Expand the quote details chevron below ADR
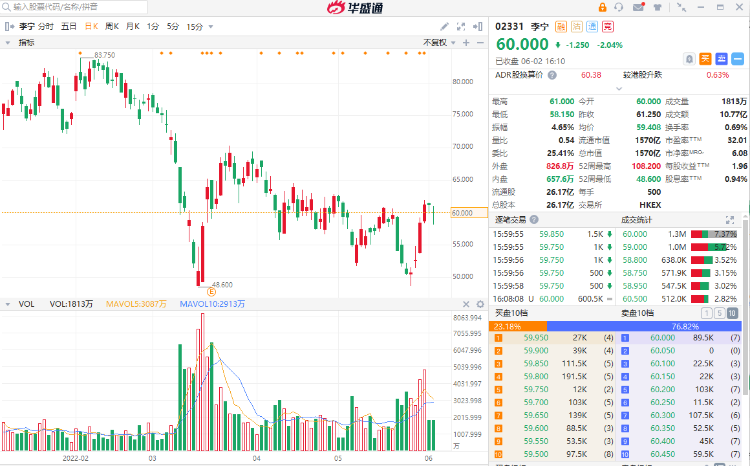The width and height of the screenshot is (750, 466). [x=618, y=88]
